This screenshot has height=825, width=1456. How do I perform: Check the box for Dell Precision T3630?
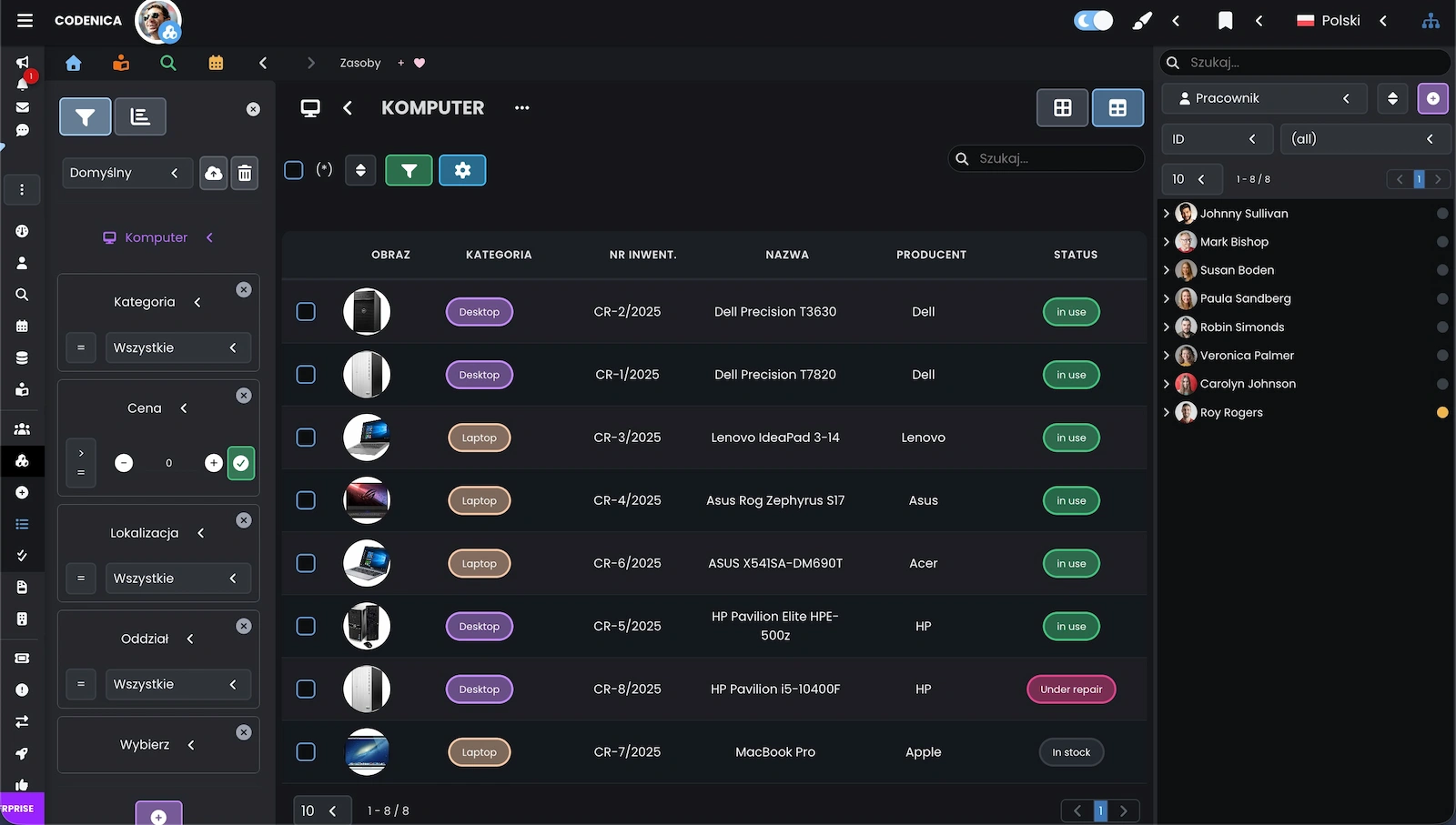[306, 312]
